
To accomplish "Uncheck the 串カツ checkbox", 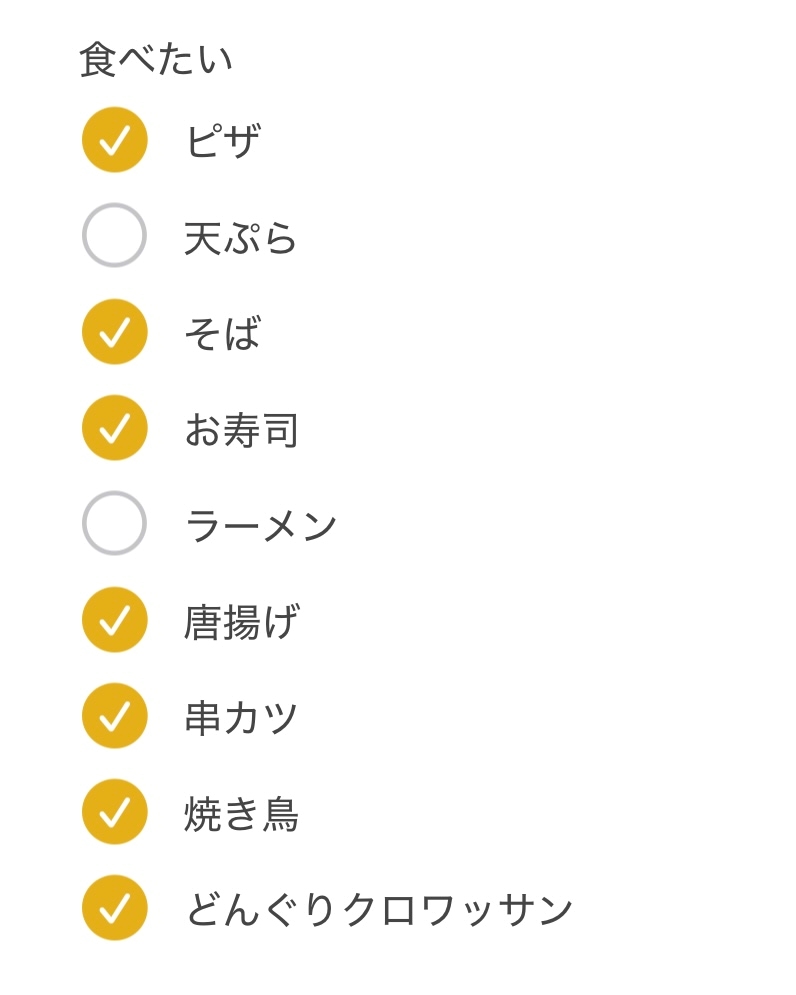I will [x=115, y=716].
